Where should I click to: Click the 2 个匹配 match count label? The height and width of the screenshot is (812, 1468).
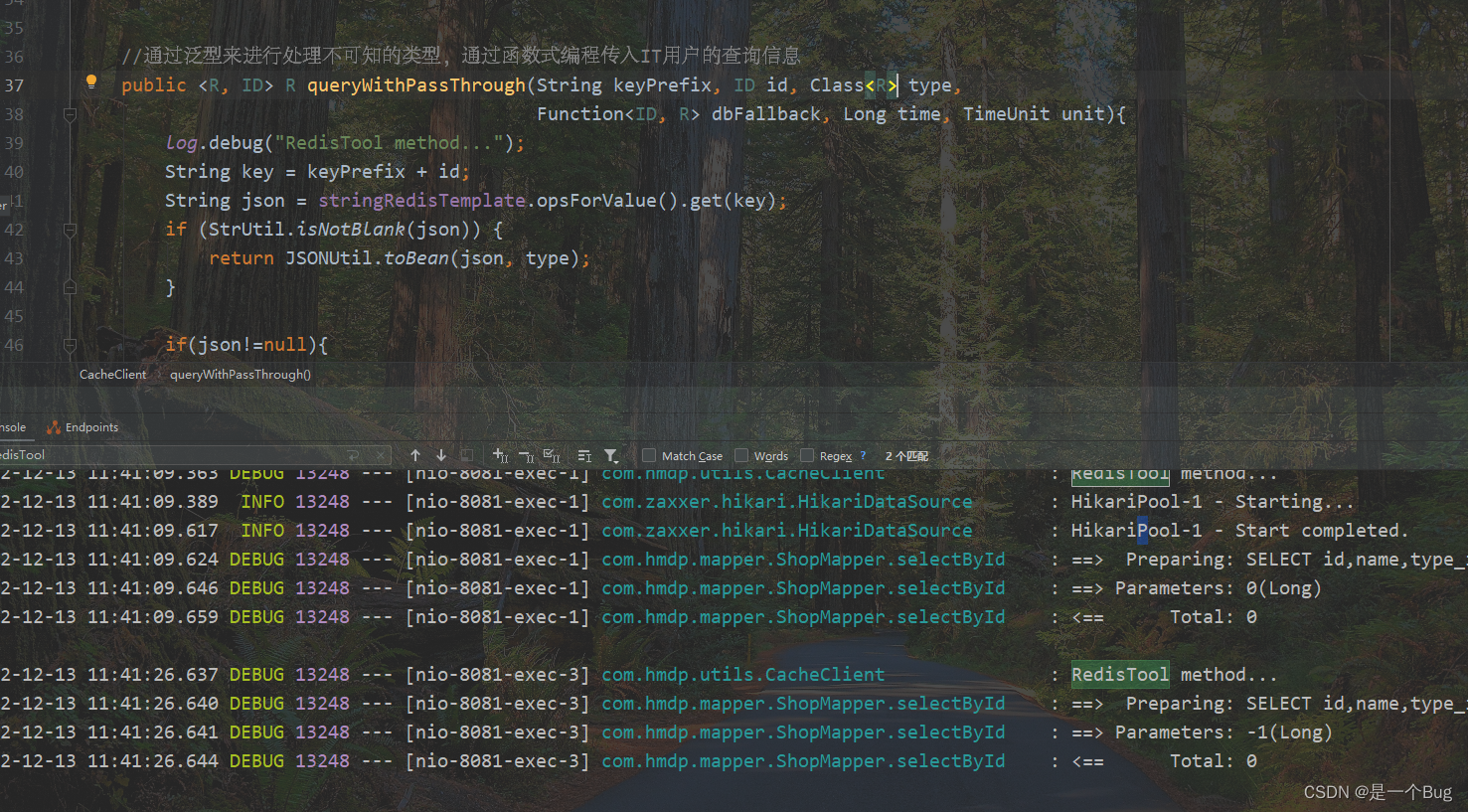click(x=906, y=456)
